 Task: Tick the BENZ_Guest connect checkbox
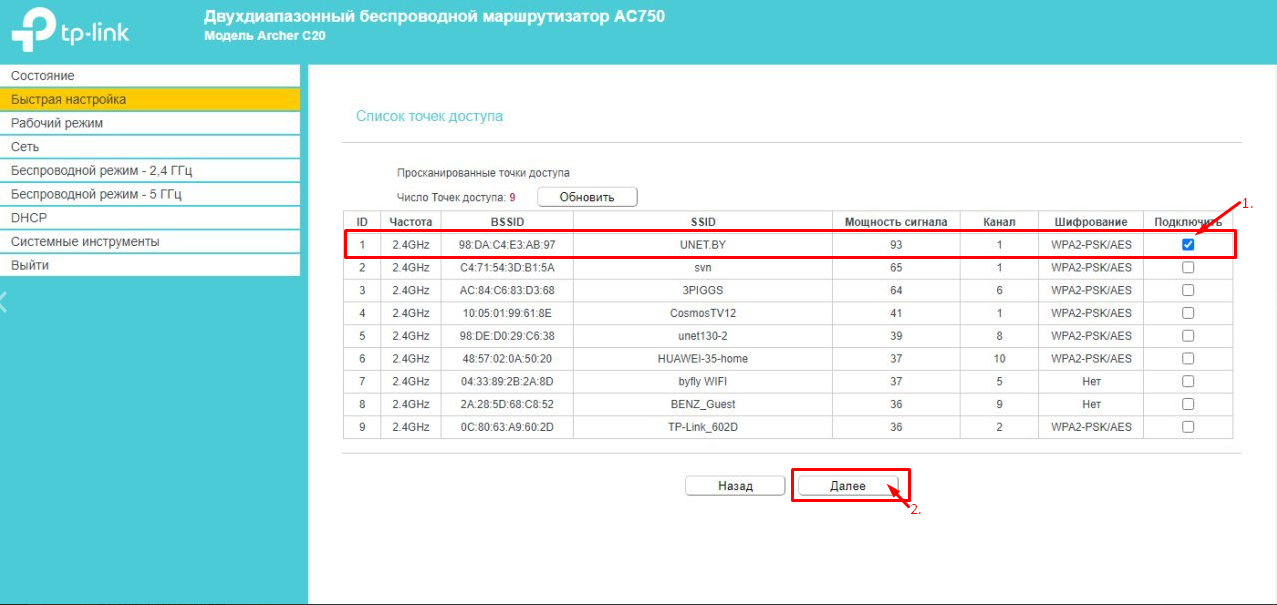coord(1188,404)
